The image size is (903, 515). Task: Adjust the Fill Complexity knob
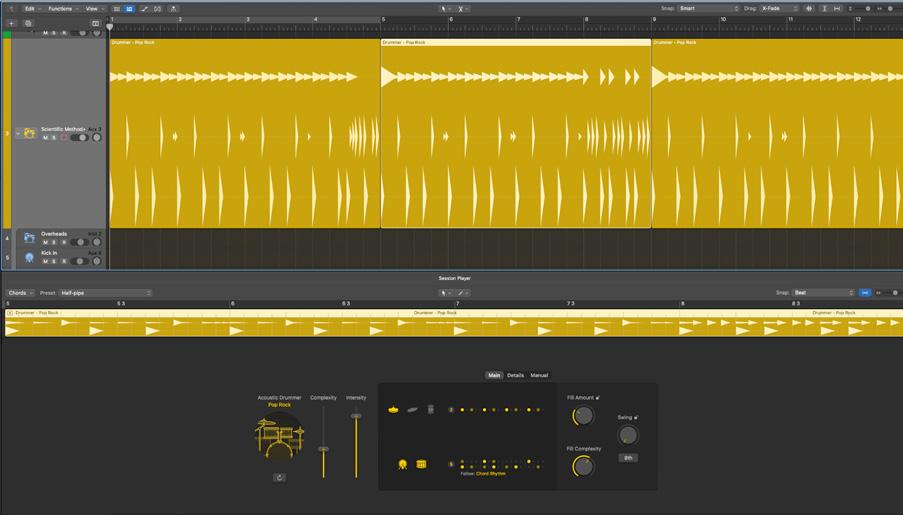[x=583, y=466]
